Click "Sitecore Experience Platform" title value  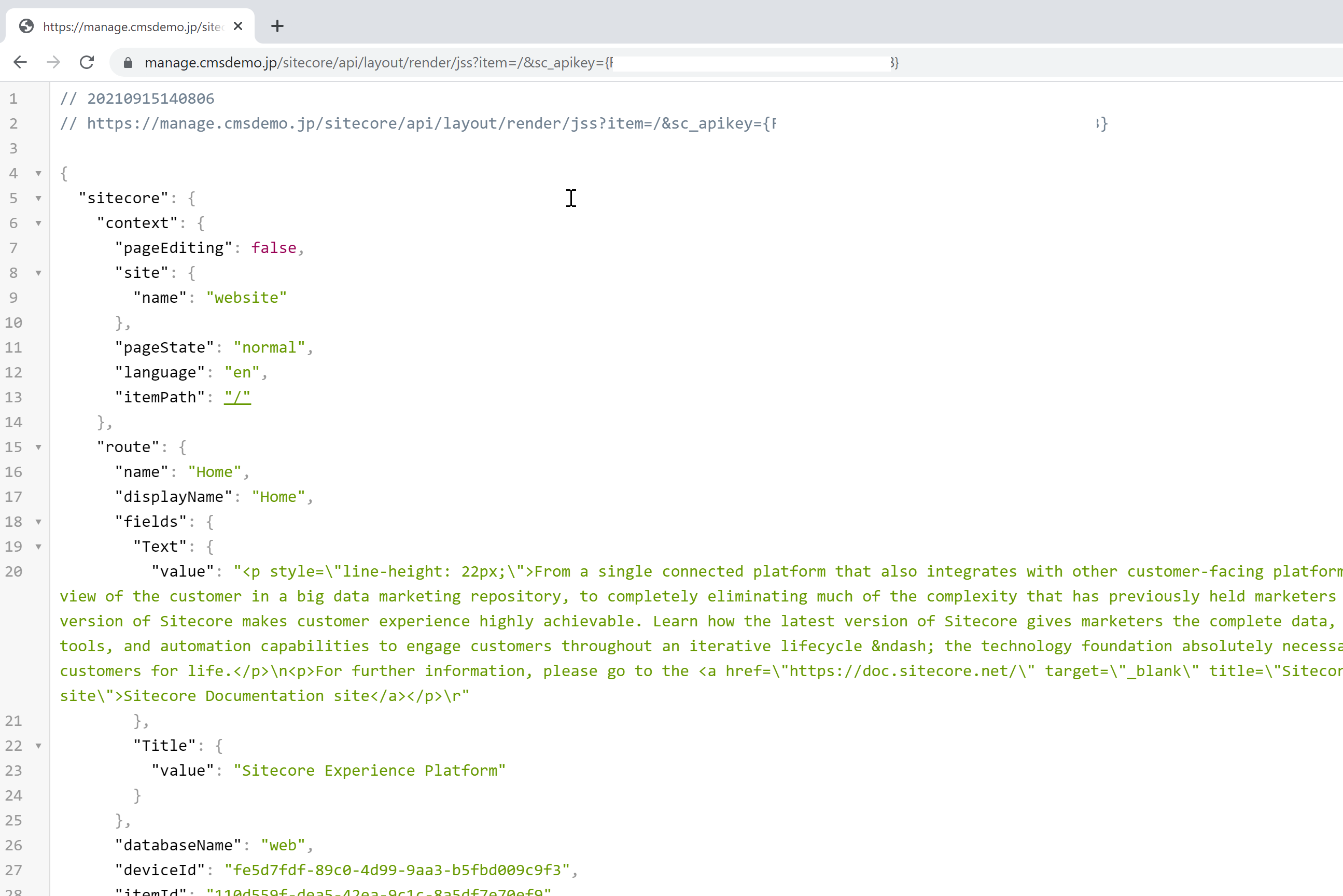[370, 771]
